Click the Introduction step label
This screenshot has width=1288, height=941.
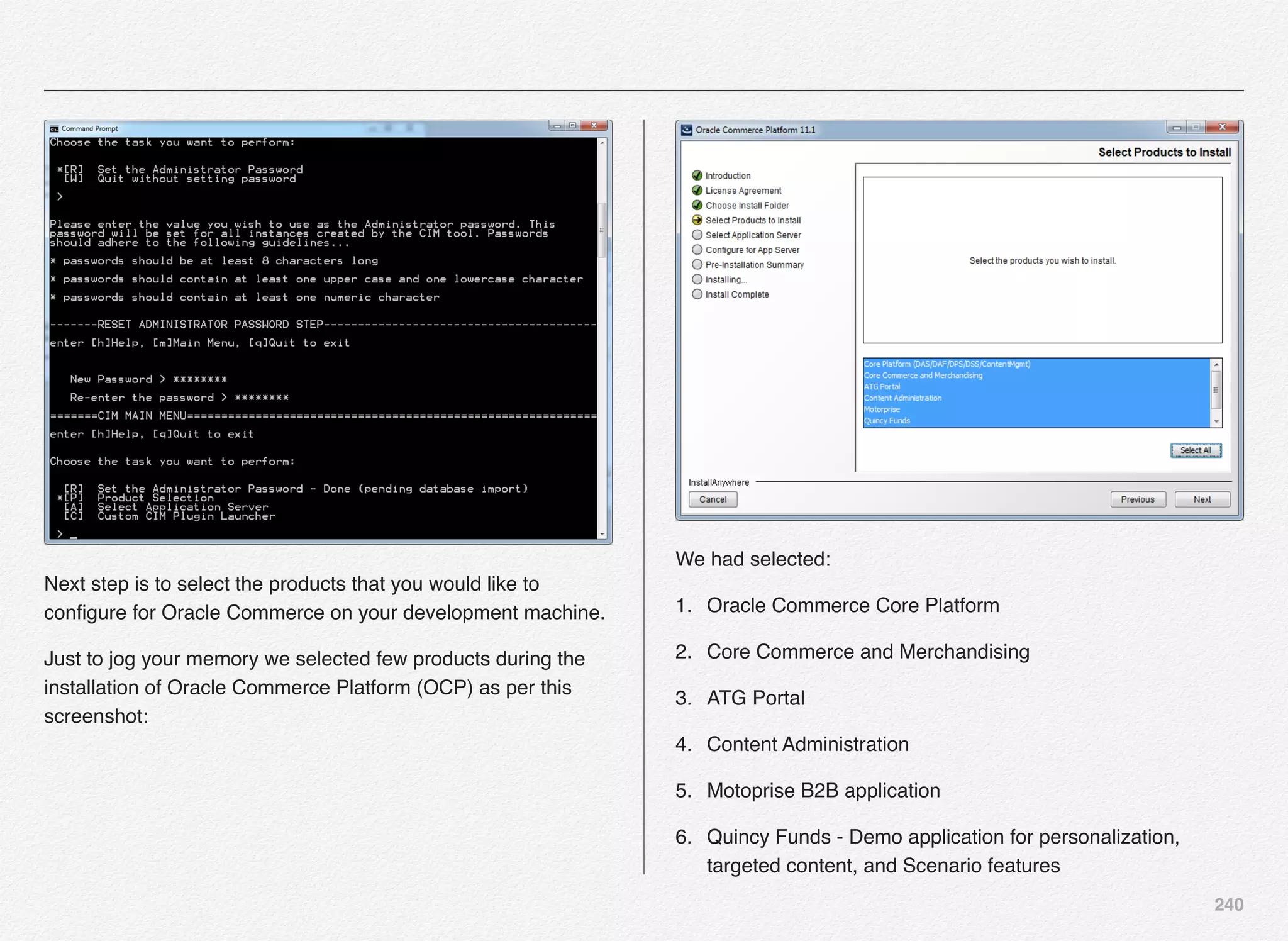pyautogui.click(x=728, y=176)
